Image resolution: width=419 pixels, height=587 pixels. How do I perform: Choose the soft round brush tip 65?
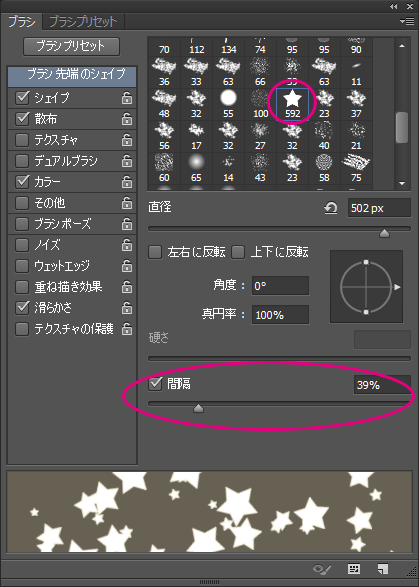196,168
